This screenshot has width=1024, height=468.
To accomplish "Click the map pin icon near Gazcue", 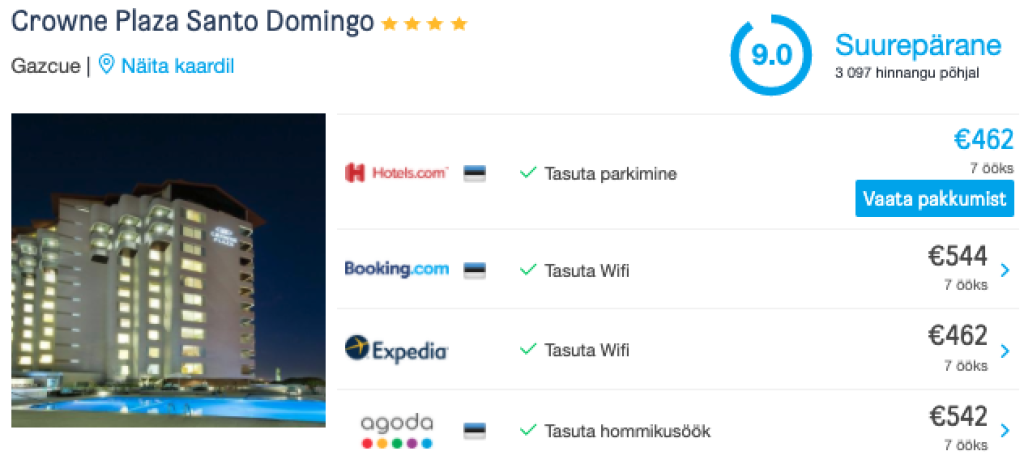I will pos(107,66).
